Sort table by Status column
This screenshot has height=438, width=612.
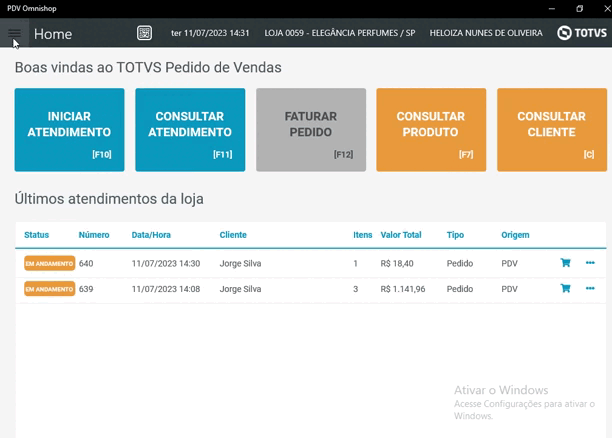tap(36, 235)
